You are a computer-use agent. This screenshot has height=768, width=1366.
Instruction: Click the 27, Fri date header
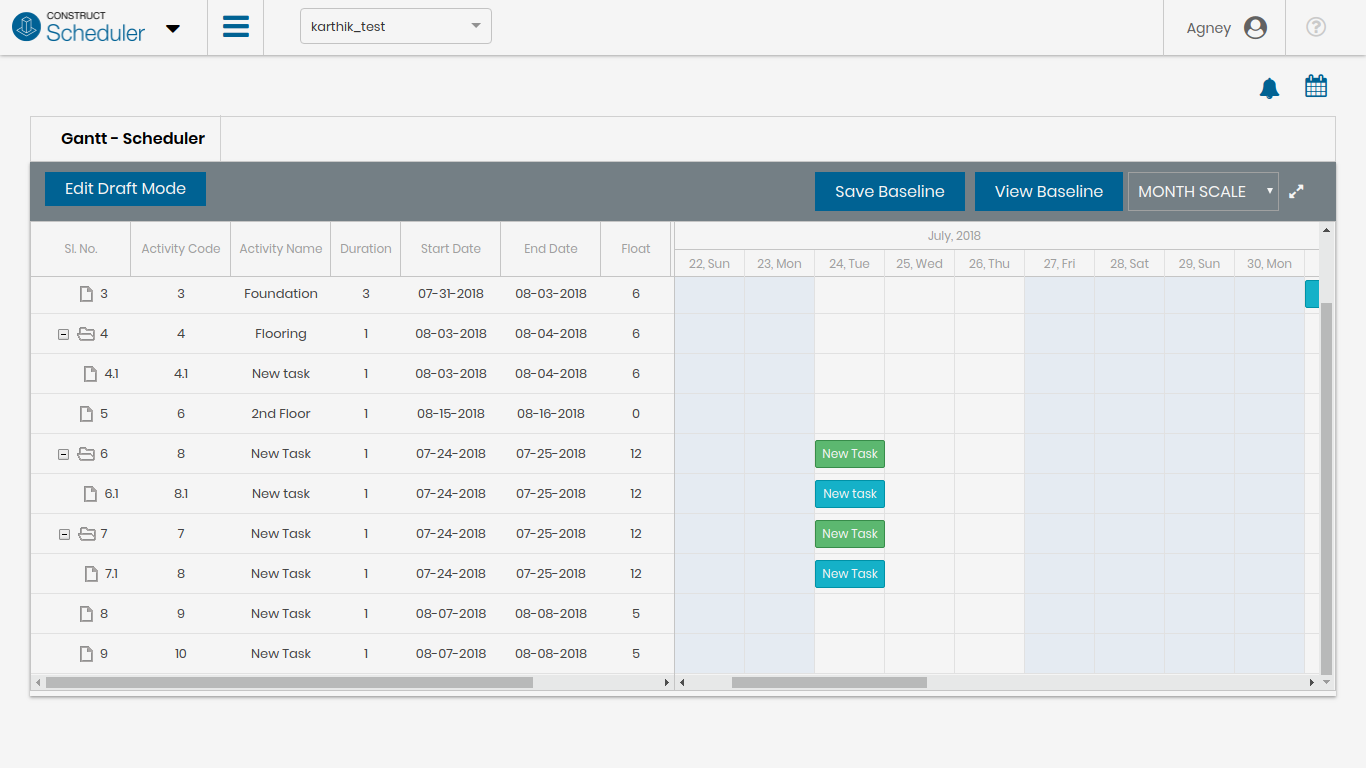1060,264
